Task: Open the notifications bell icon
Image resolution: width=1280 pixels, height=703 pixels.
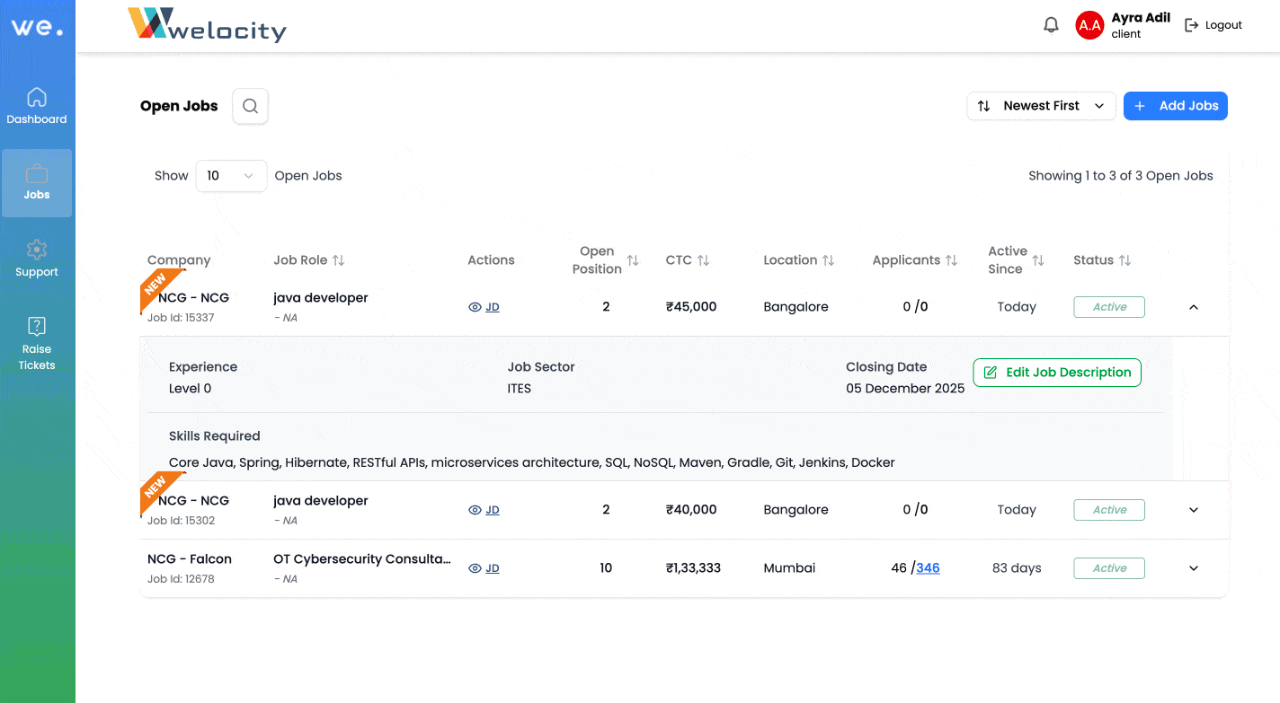Action: (x=1051, y=25)
